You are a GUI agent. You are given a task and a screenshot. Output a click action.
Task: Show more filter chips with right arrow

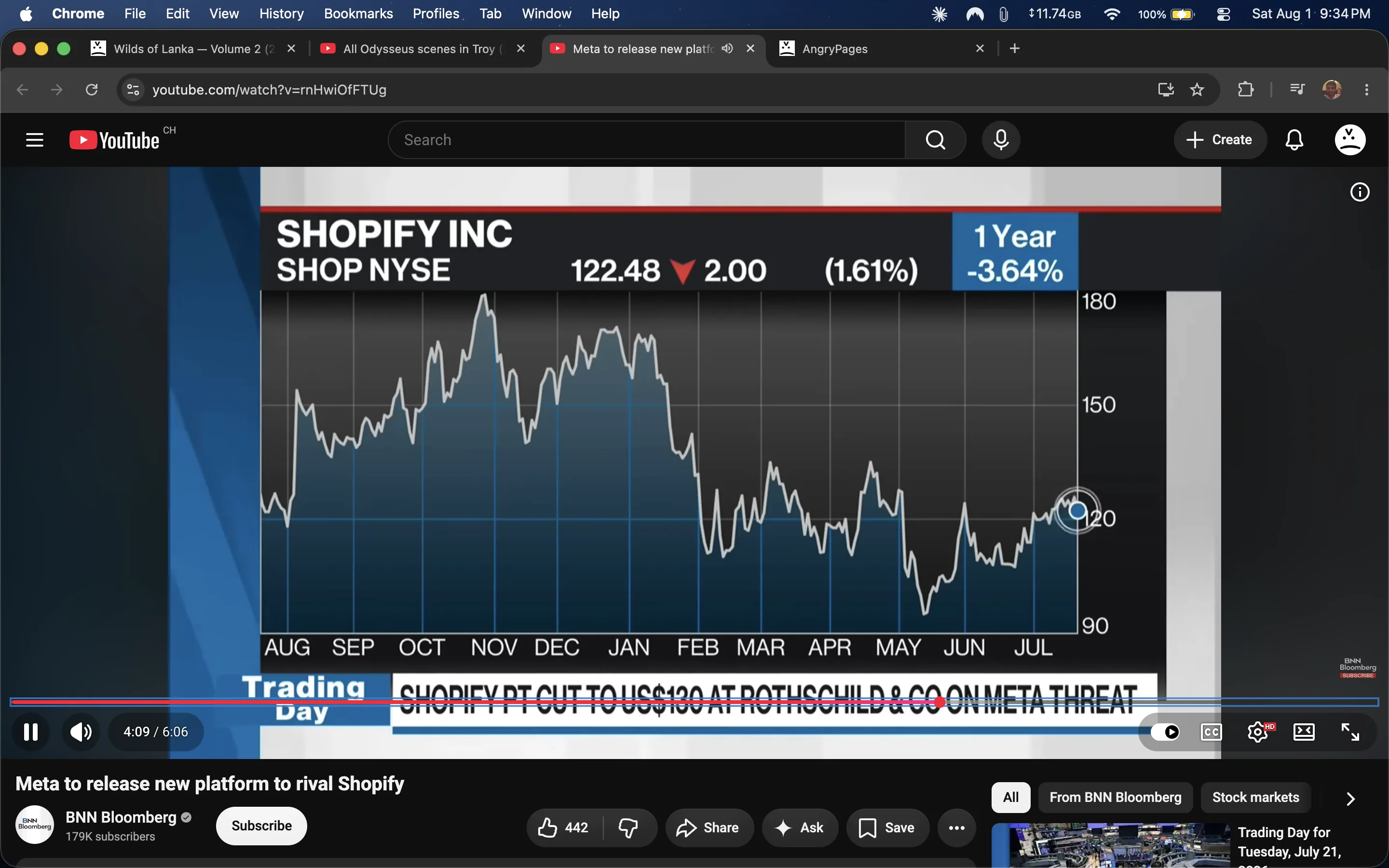click(x=1350, y=799)
